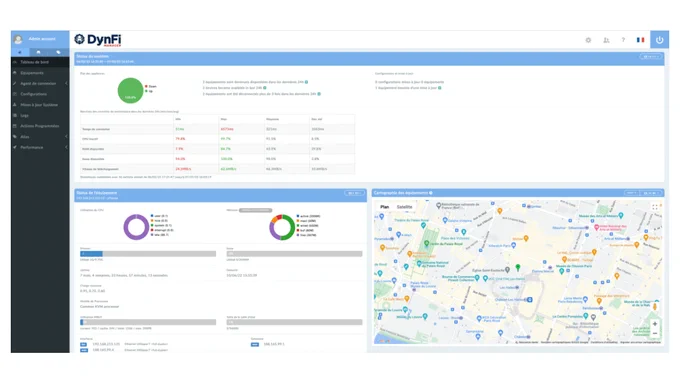Switch map to Plan view

pyautogui.click(x=385, y=207)
